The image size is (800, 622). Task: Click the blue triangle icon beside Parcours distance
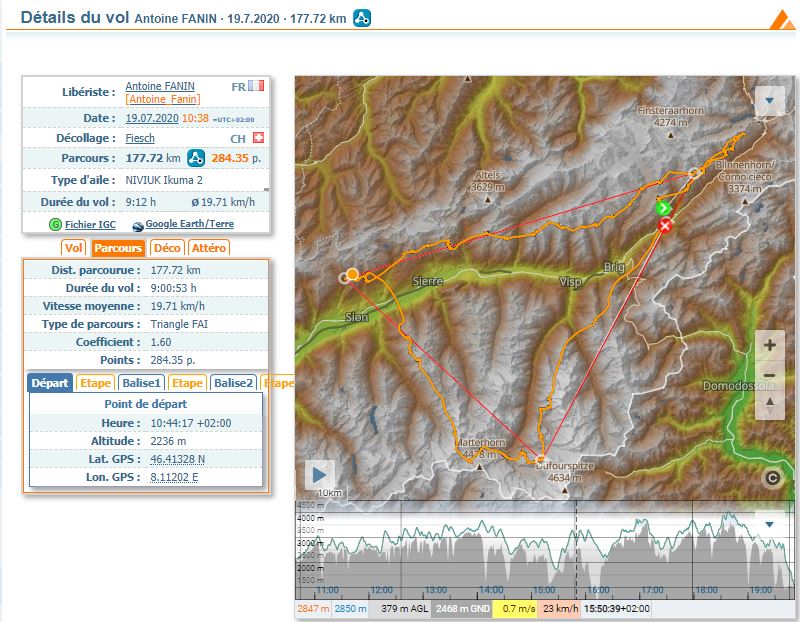197,158
